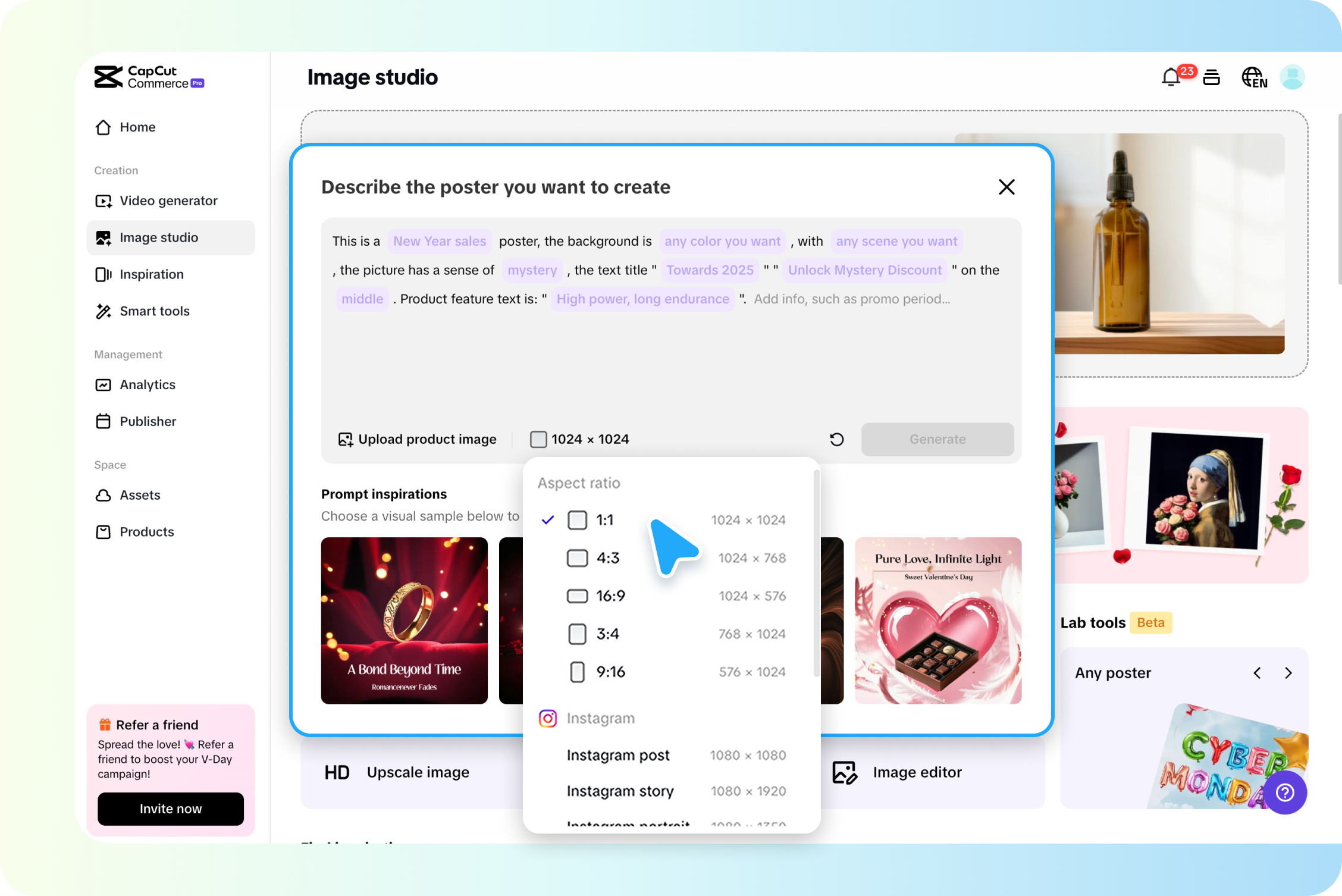Check the 4:3 aspect ratio checkbox
This screenshot has width=1342, height=896.
click(x=576, y=558)
